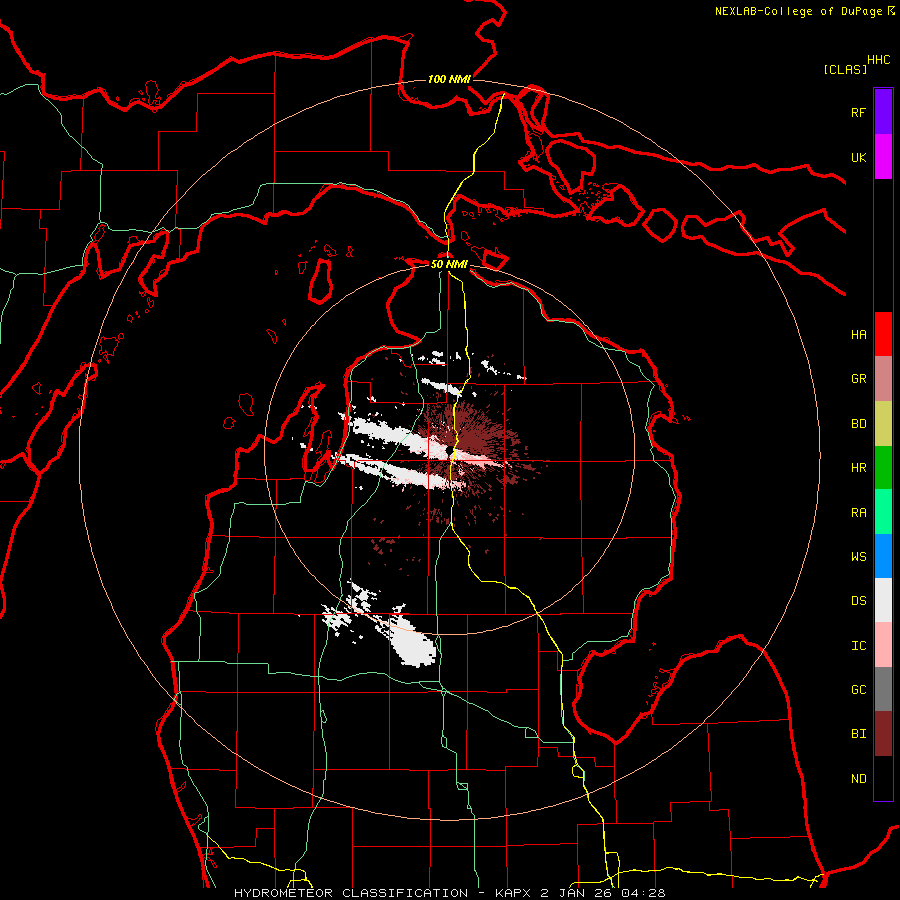The width and height of the screenshot is (900, 900).
Task: Click the BI brown legend swatch
Action: 883,734
